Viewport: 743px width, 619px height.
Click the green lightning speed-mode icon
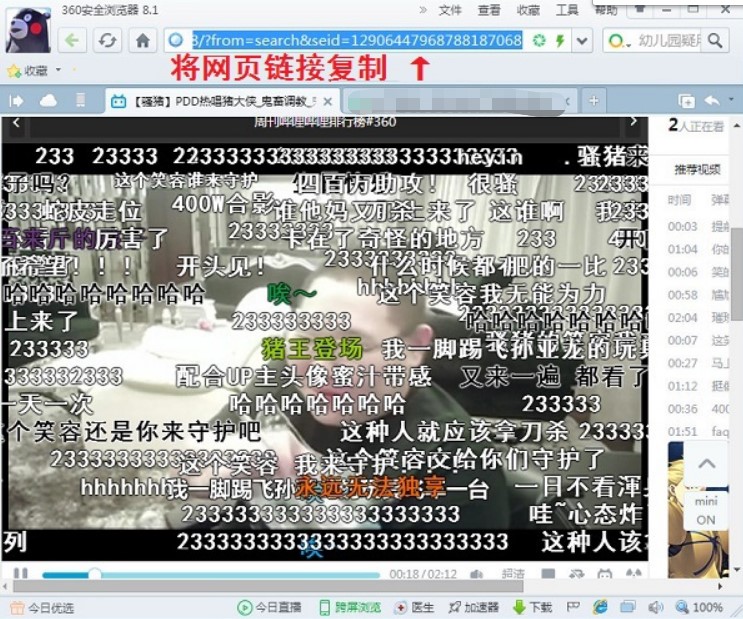[x=560, y=41]
